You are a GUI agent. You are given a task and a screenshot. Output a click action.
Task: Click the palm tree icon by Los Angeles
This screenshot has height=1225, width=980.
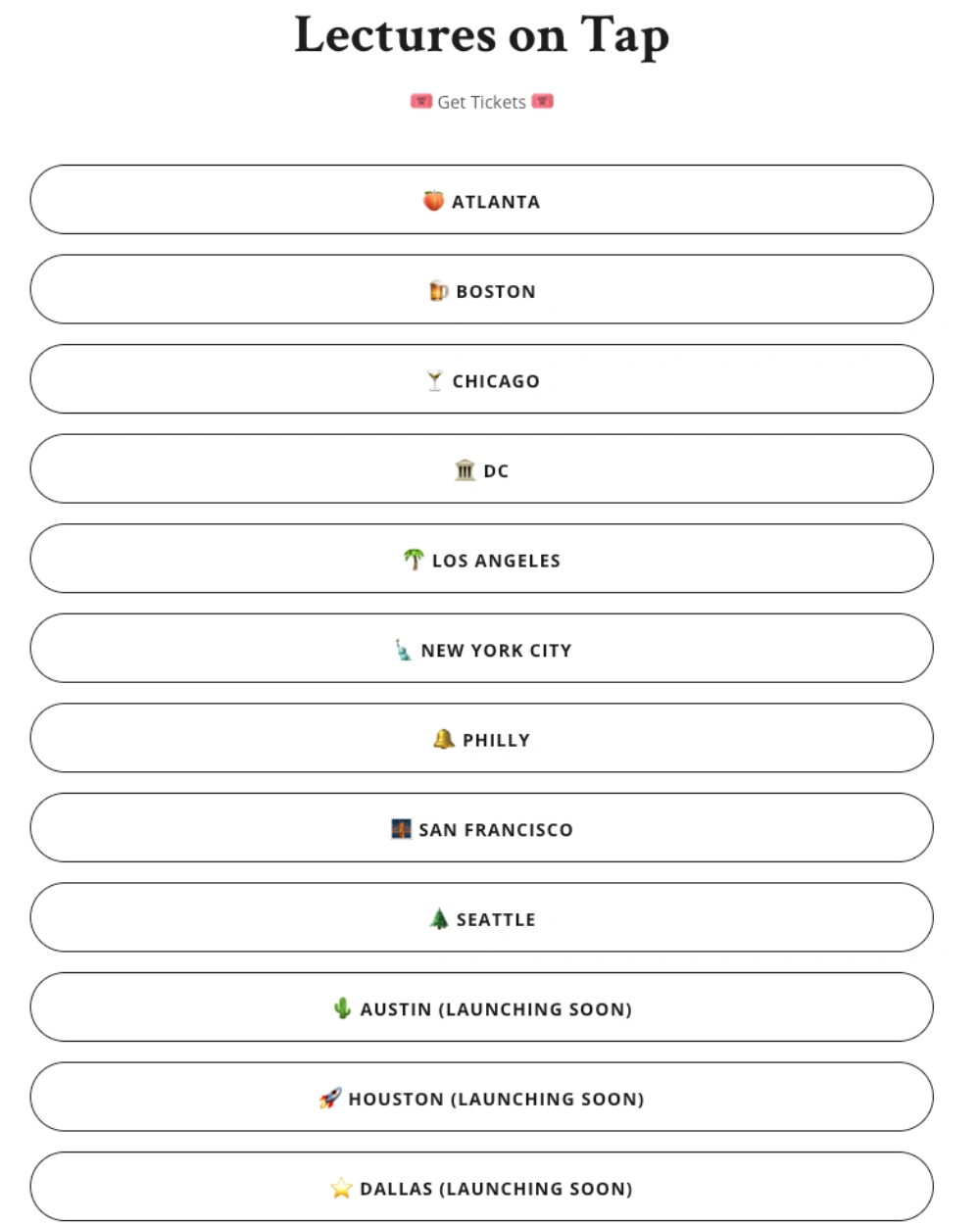click(414, 560)
